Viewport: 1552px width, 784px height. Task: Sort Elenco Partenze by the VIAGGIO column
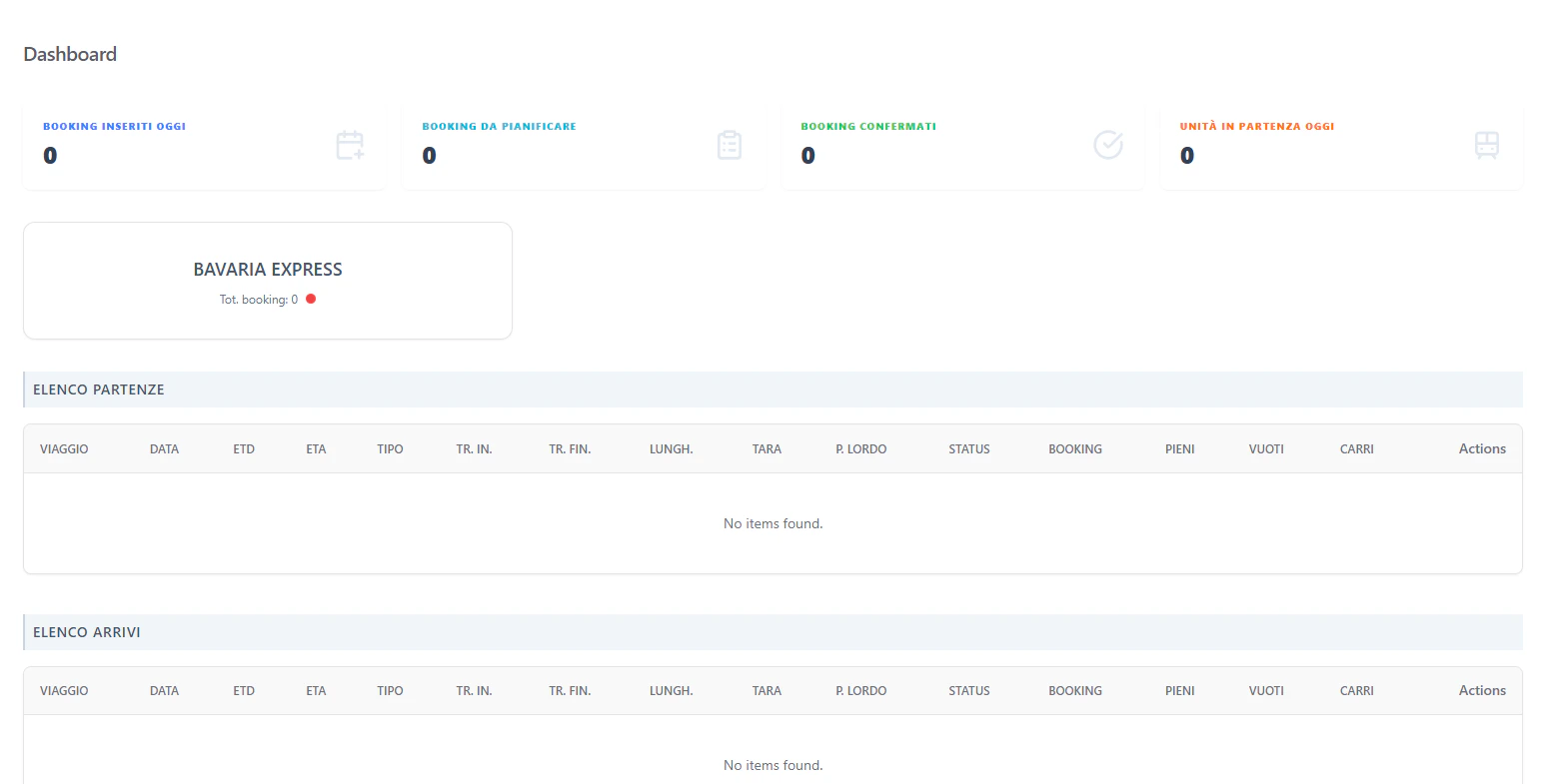point(64,448)
